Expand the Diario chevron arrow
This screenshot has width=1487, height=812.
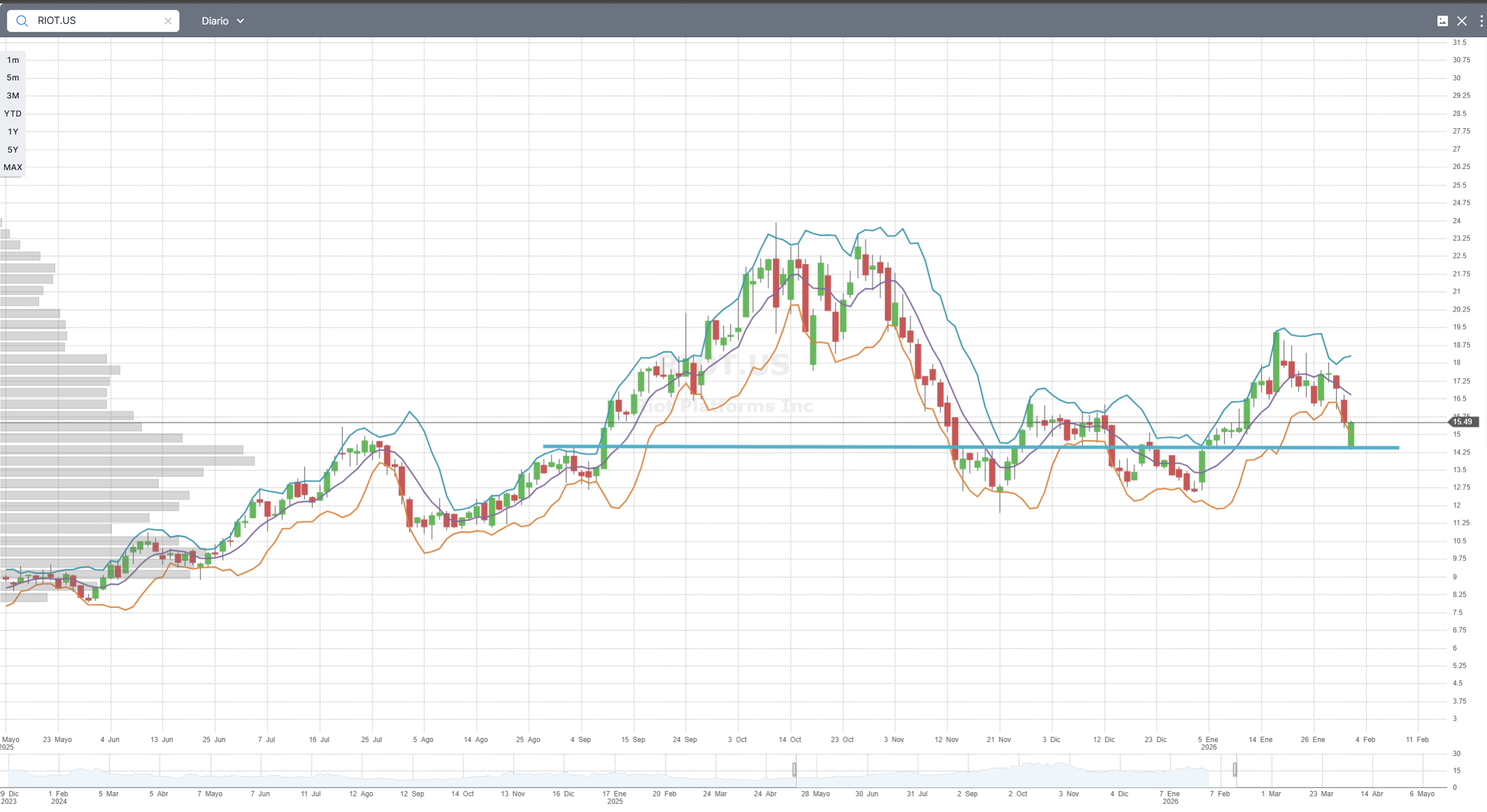pyautogui.click(x=240, y=21)
